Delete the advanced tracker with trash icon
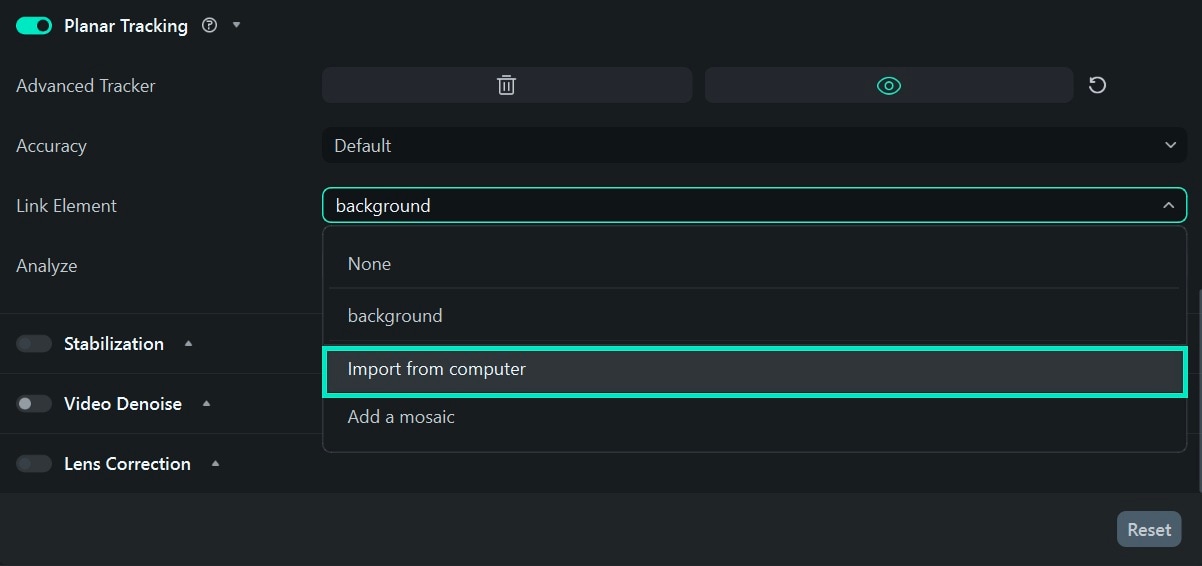 pyautogui.click(x=506, y=86)
